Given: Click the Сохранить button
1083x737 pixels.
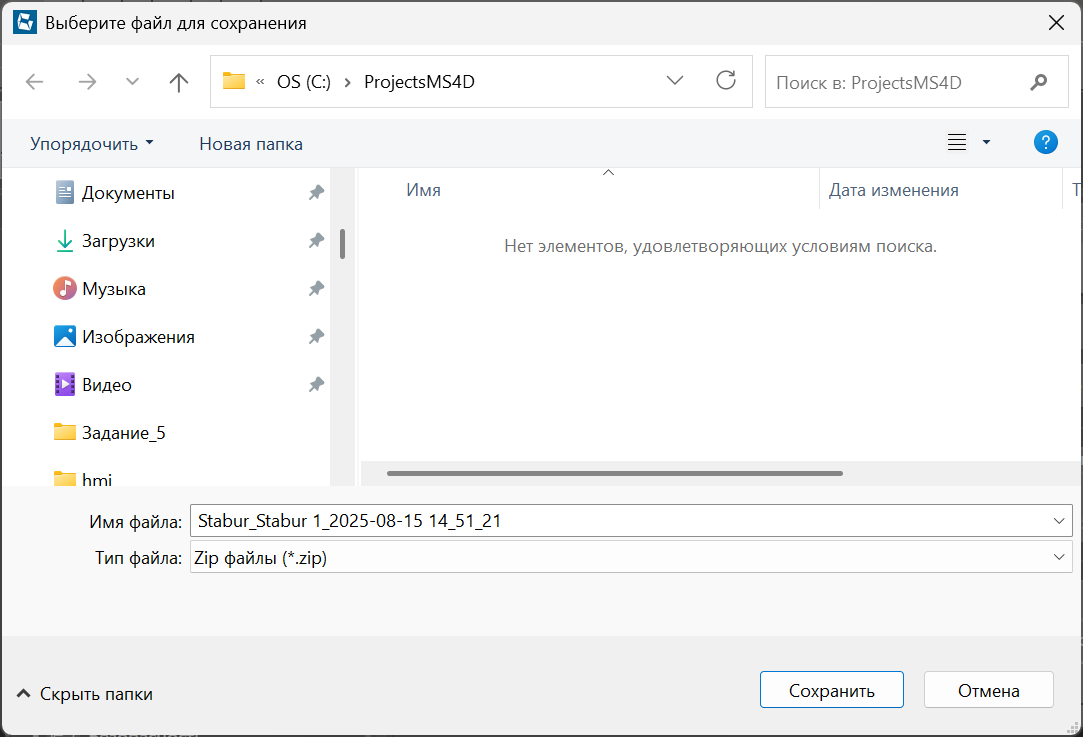Looking at the screenshot, I should [x=832, y=690].
